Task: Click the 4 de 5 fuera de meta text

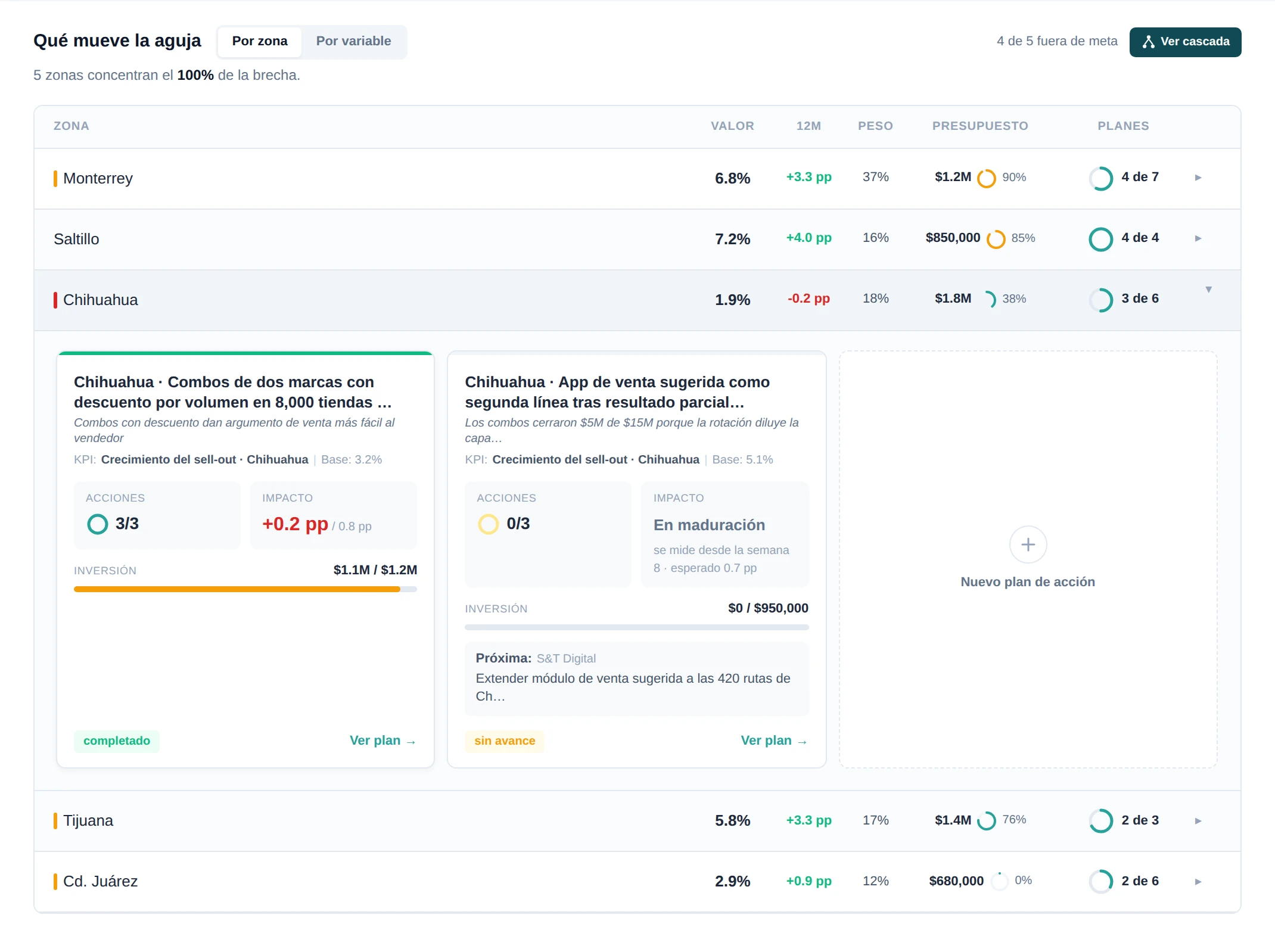Action: (1057, 41)
